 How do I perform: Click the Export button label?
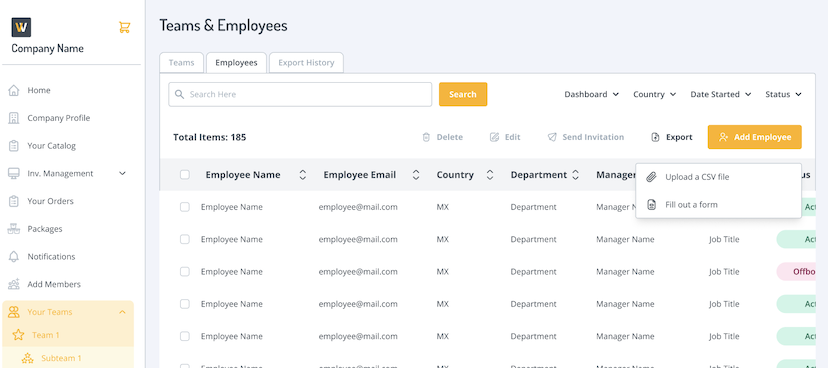[x=679, y=137]
